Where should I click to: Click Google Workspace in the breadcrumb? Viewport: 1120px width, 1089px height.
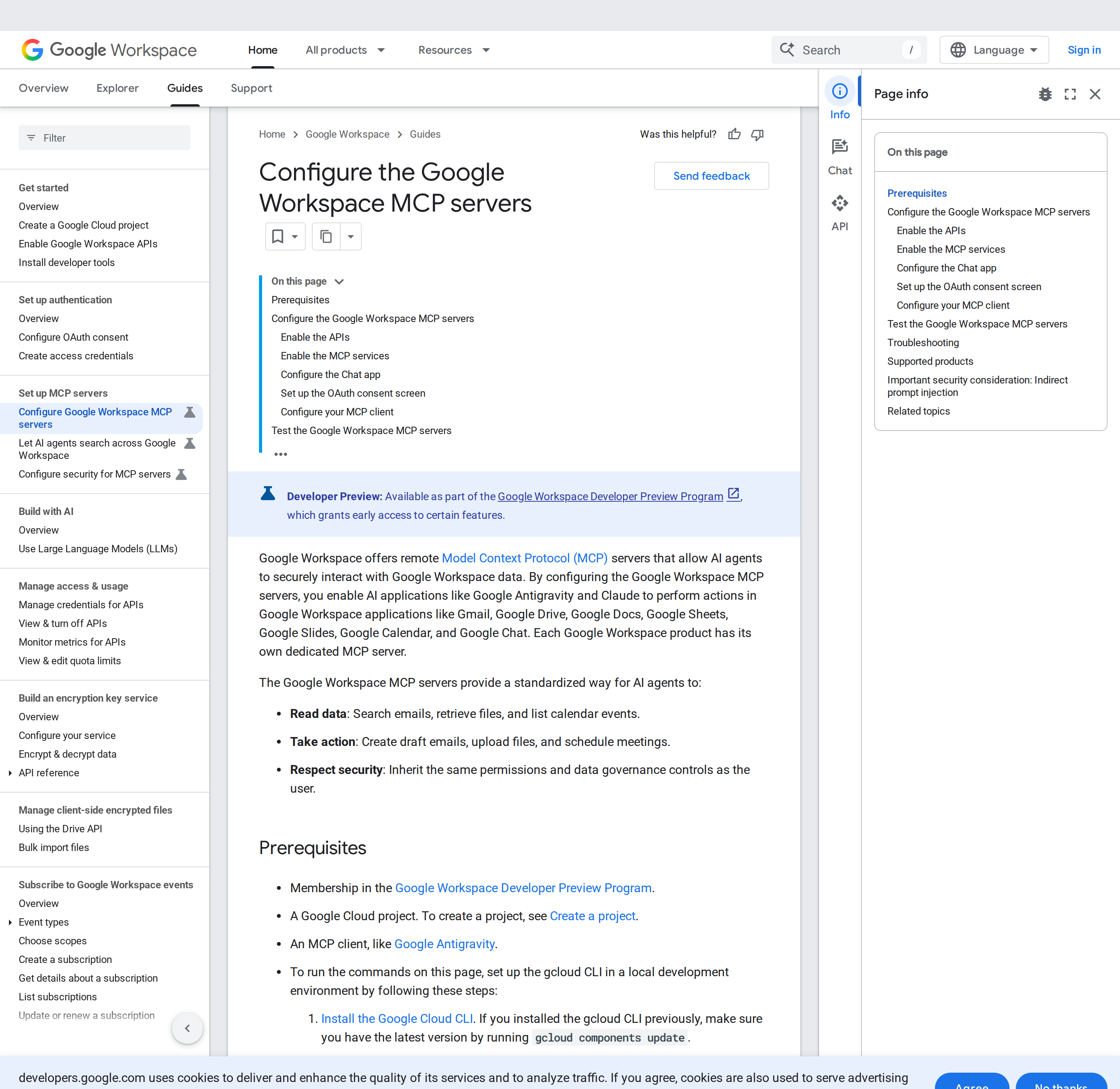coord(347,135)
